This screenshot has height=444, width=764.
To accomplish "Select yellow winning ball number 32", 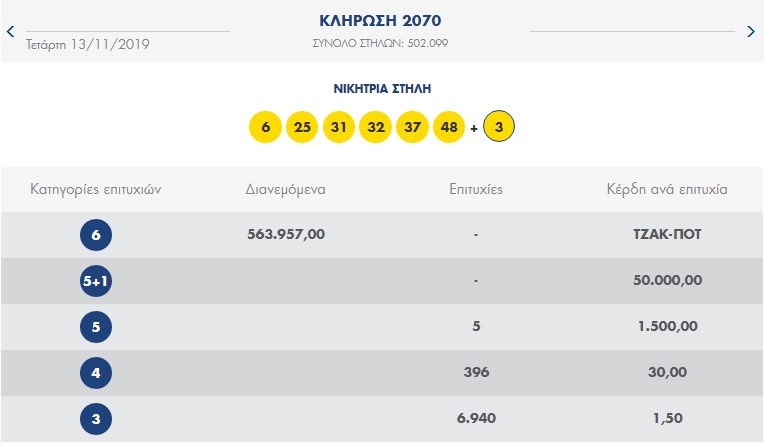I will tap(376, 127).
